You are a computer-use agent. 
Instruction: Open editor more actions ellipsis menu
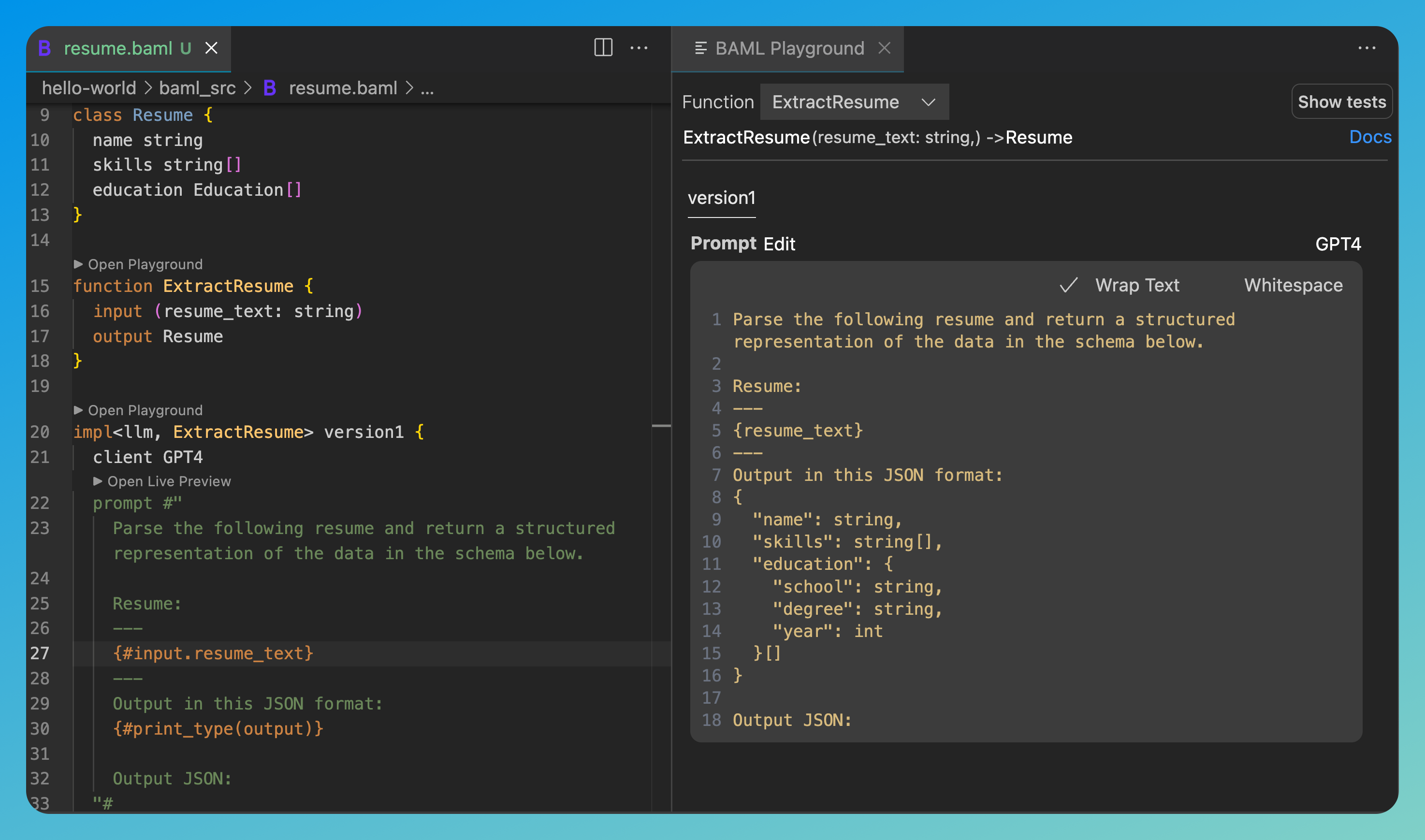639,48
